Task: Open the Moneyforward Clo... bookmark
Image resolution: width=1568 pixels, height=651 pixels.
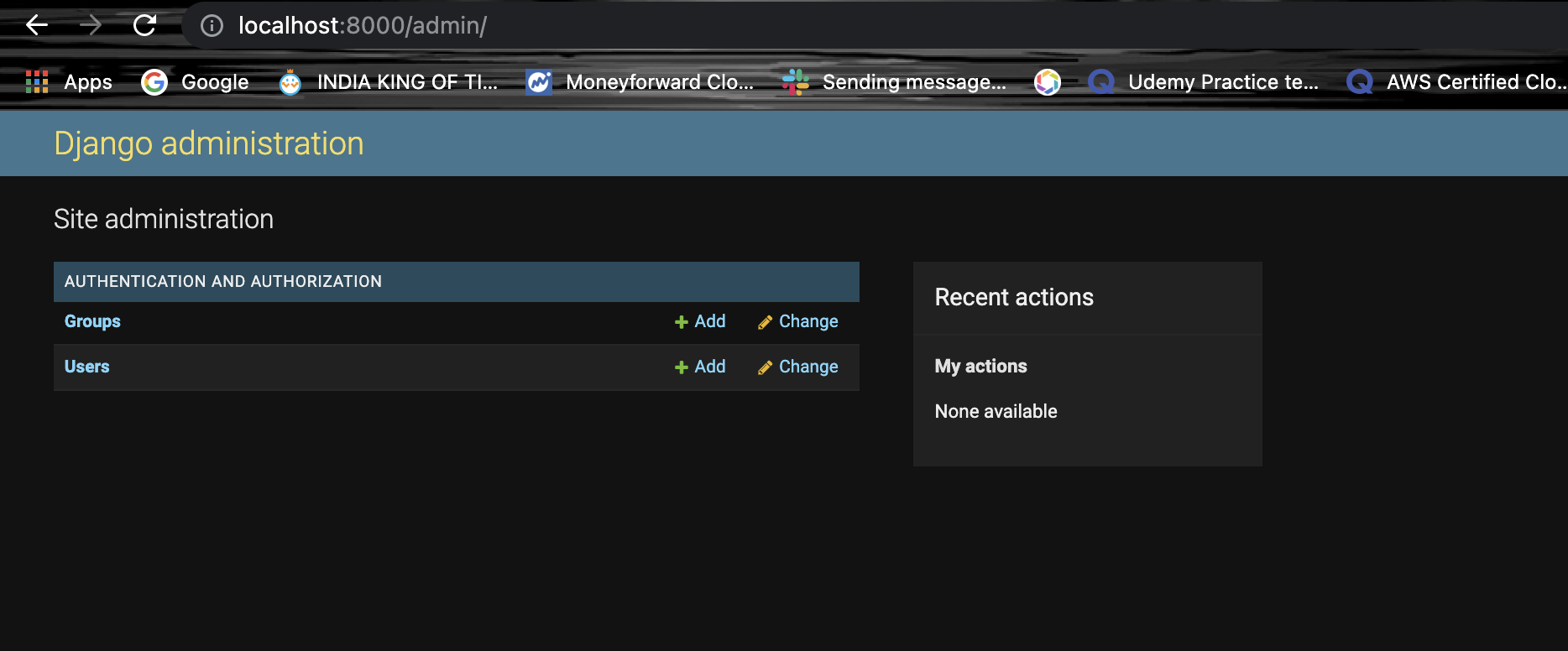Action: point(640,82)
